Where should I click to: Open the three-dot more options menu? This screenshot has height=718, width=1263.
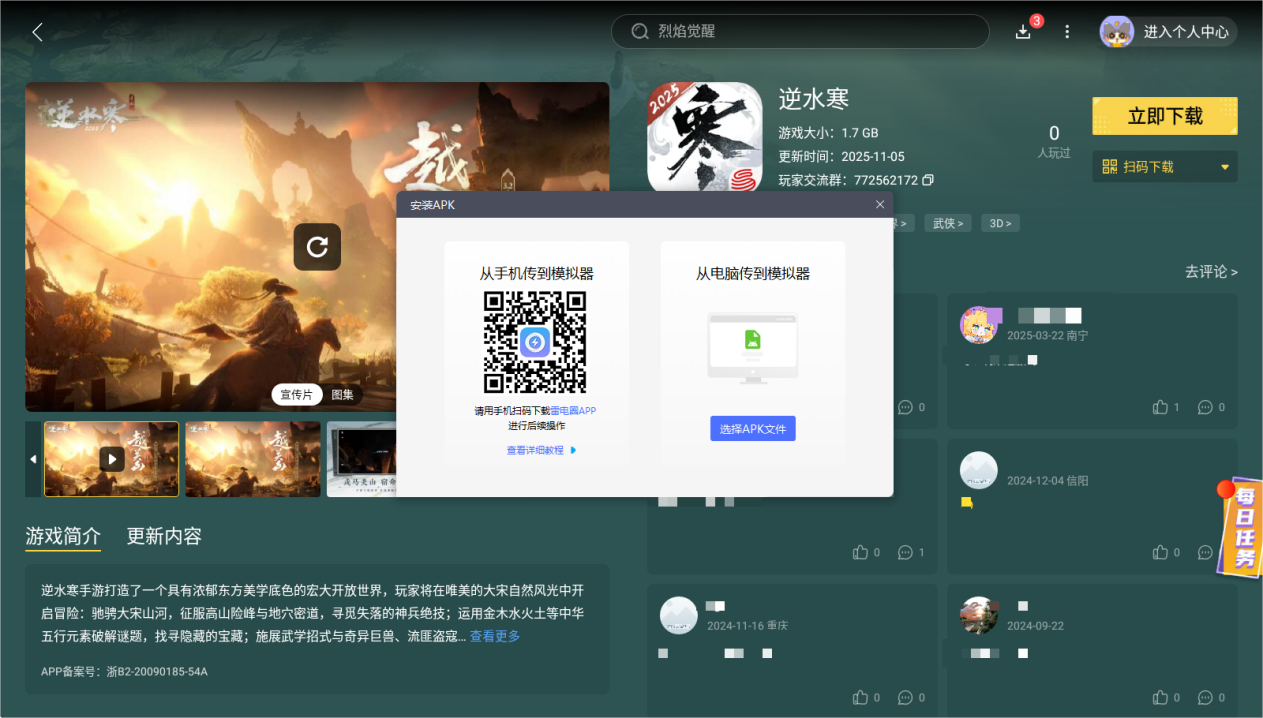[1067, 32]
